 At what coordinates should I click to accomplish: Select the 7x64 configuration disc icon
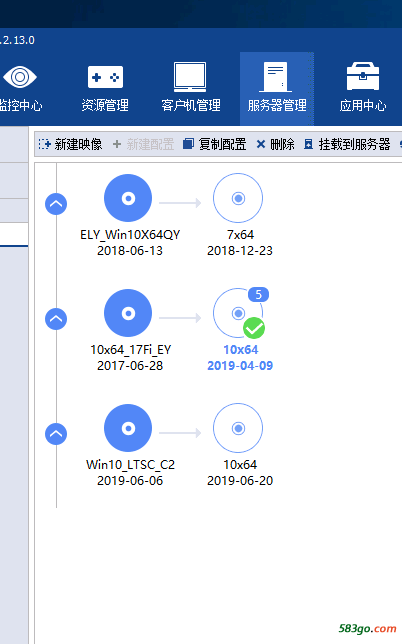(238, 198)
